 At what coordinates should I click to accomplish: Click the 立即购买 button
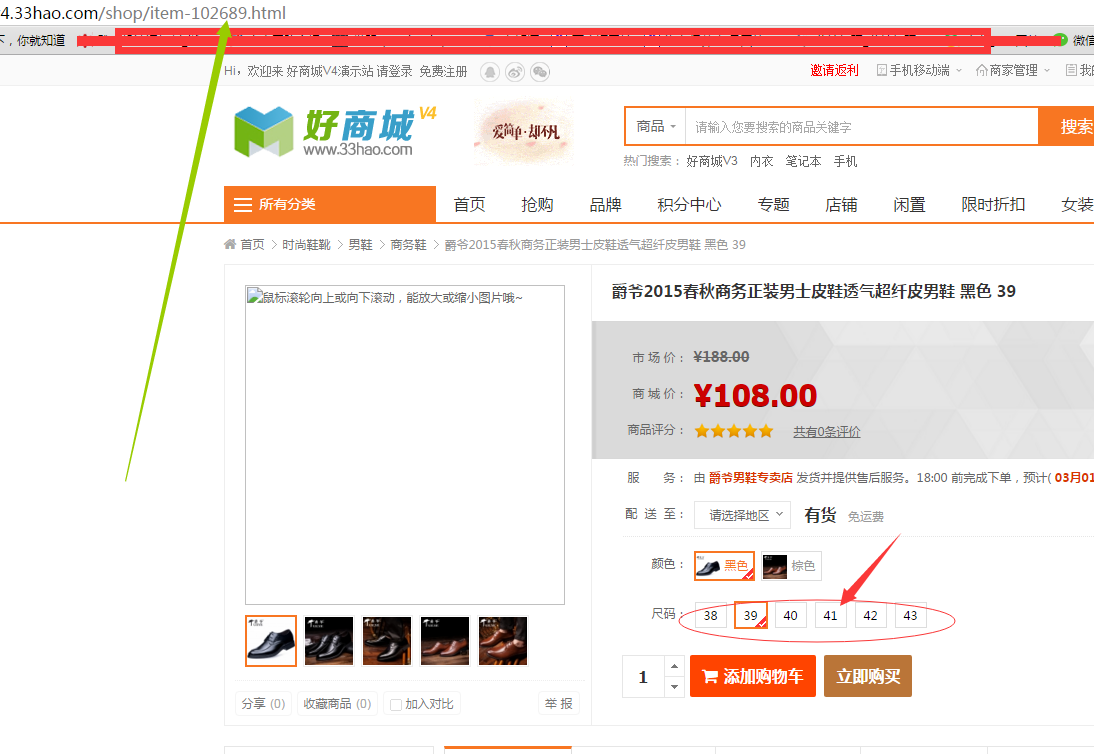pyautogui.click(x=868, y=676)
